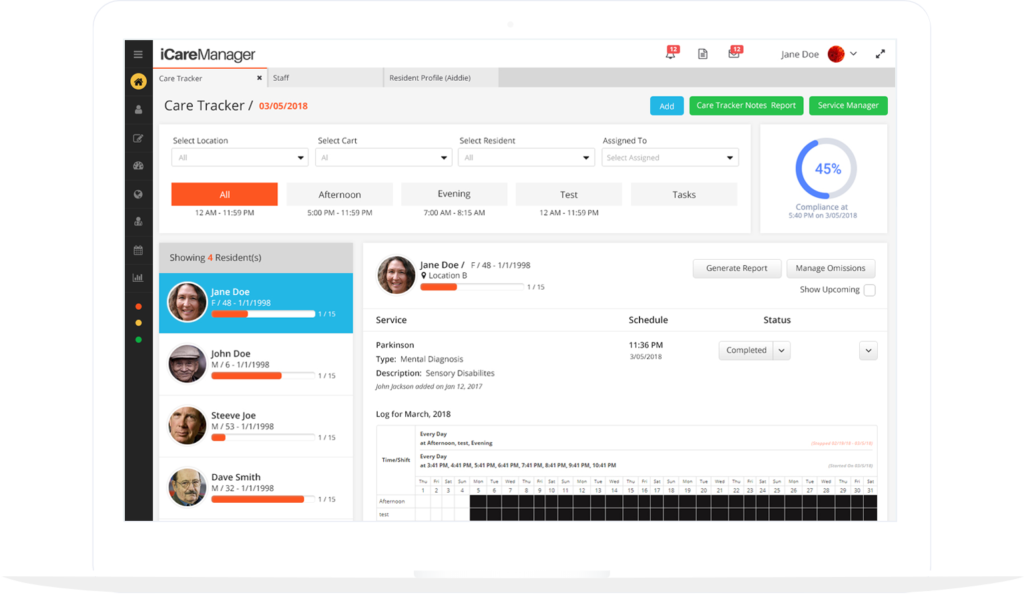Click the bar chart reports sidebar icon
The image size is (1024, 595).
click(138, 277)
